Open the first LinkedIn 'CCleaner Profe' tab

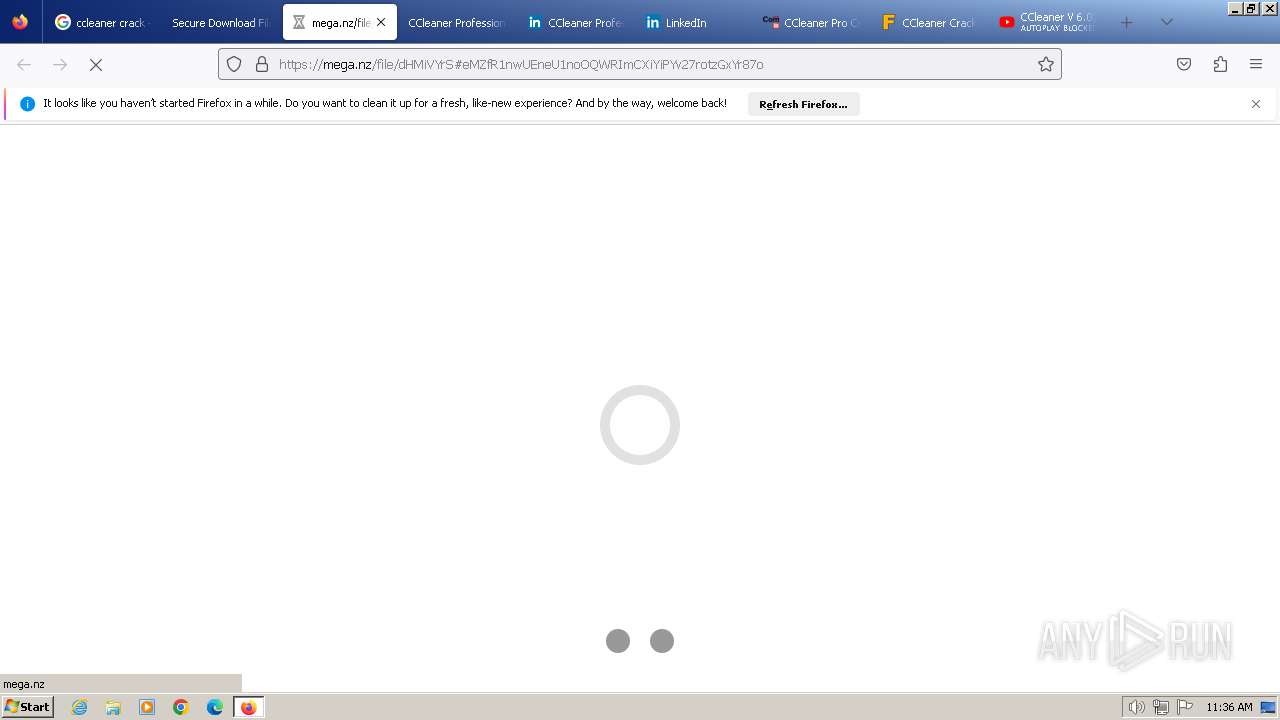click(x=576, y=22)
